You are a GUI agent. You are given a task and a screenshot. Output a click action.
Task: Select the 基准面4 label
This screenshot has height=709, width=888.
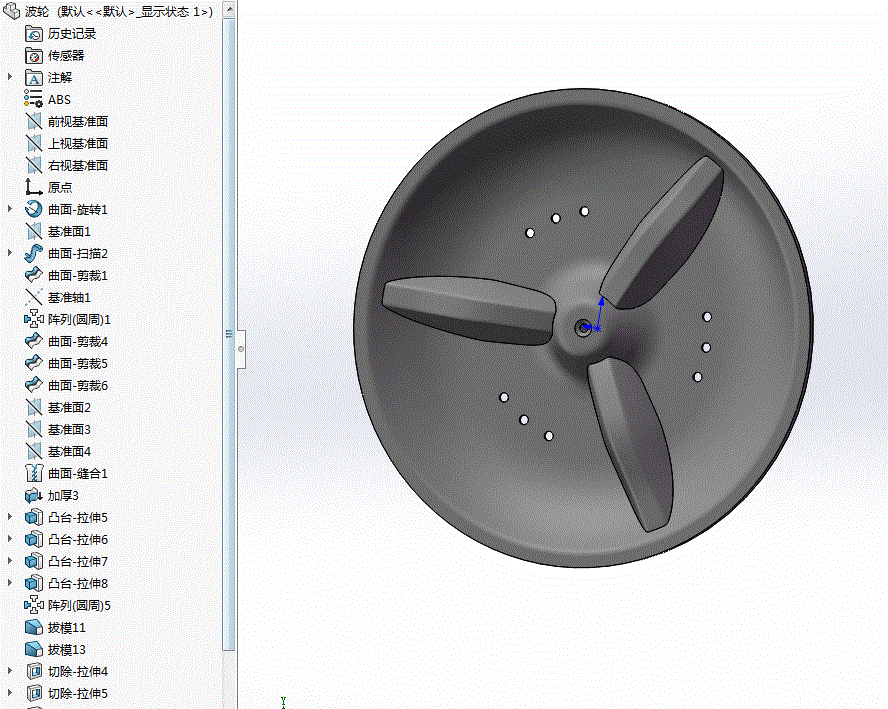point(69,451)
